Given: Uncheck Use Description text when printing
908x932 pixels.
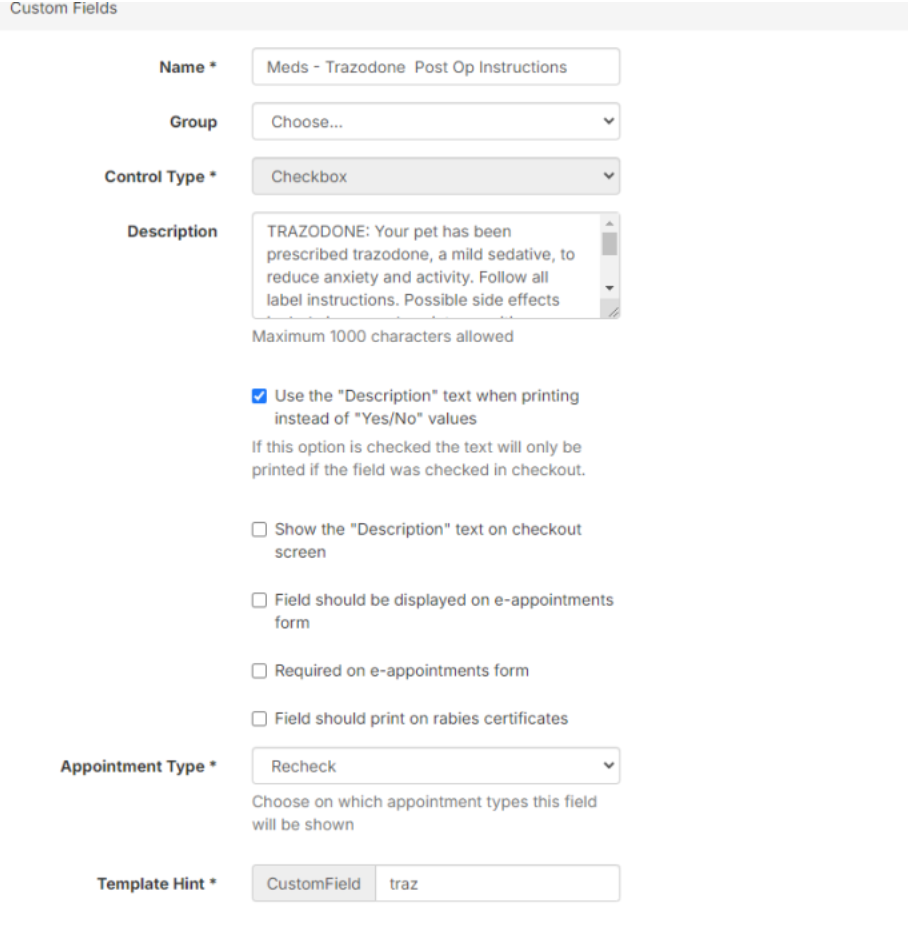Looking at the screenshot, I should (260, 396).
